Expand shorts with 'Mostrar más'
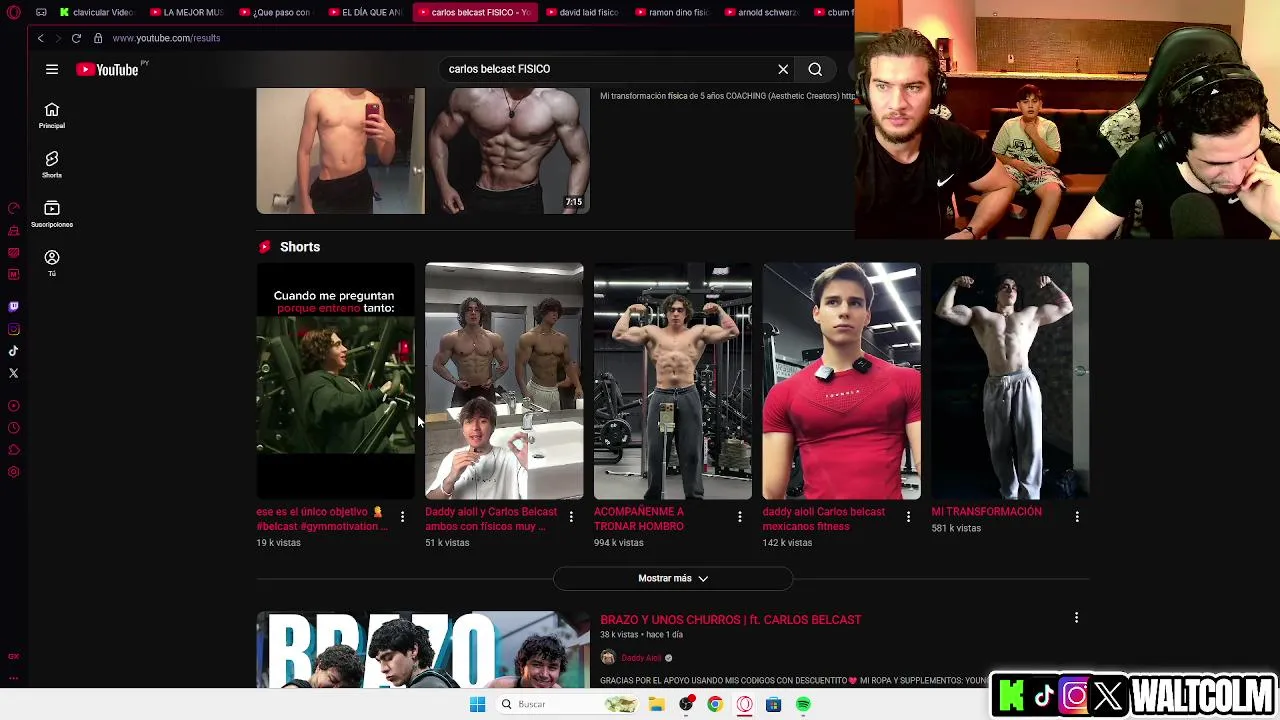The image size is (1280, 720). [673, 578]
